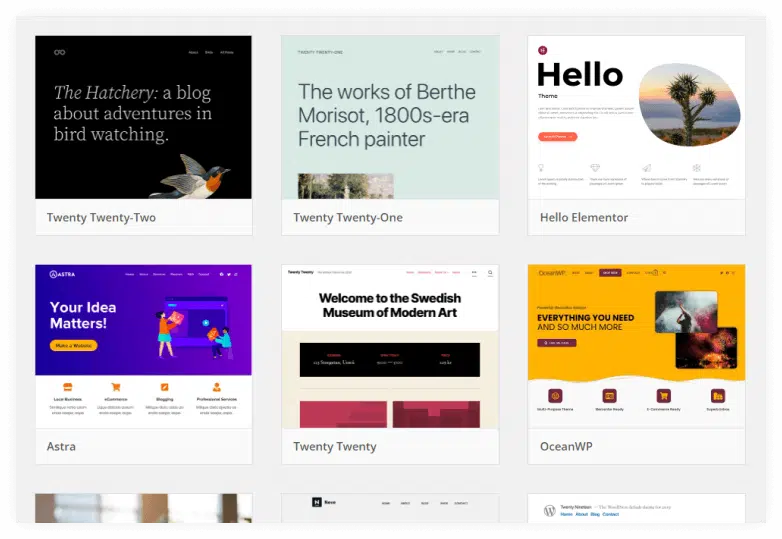Image resolution: width=782 pixels, height=539 pixels.
Task: Click the lightbulb icon in Hello preview
Action: [x=541, y=168]
